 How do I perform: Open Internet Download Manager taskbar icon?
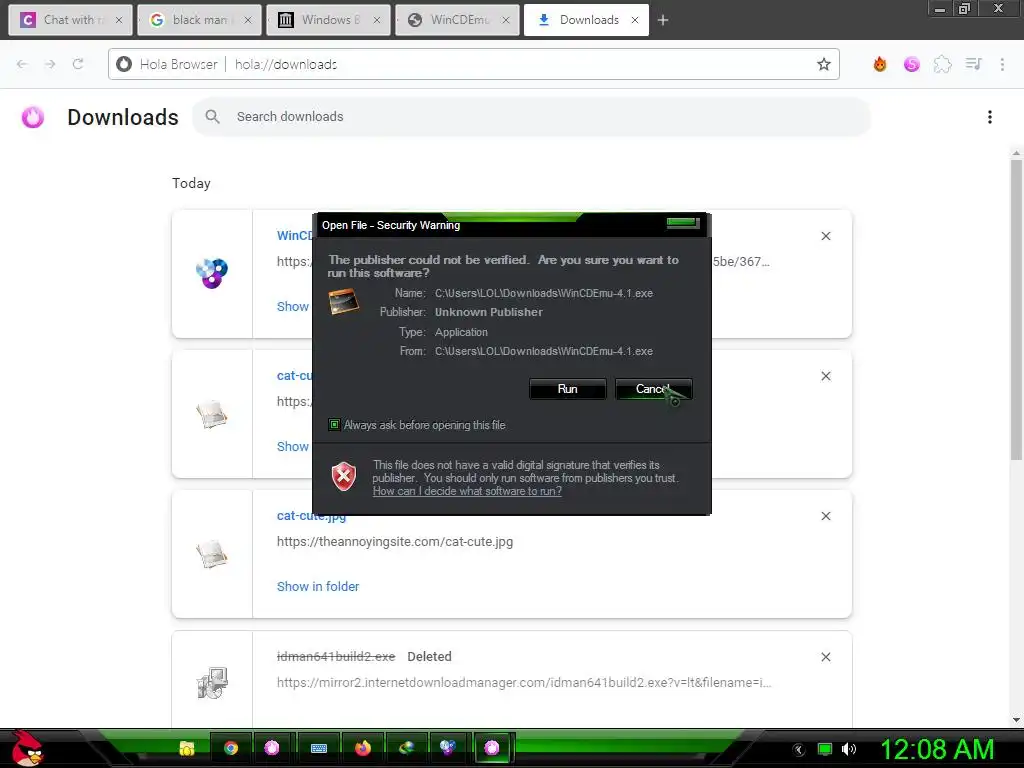click(x=407, y=748)
